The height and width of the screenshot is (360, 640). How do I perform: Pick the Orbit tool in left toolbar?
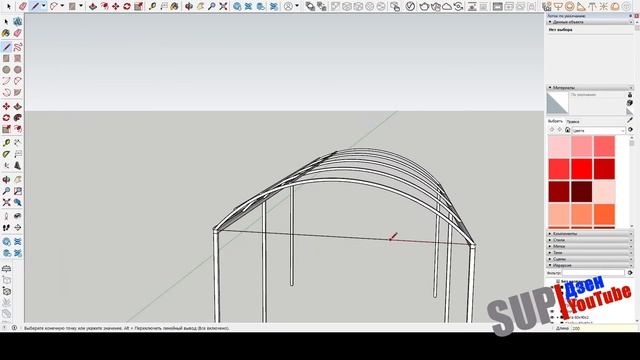6,180
